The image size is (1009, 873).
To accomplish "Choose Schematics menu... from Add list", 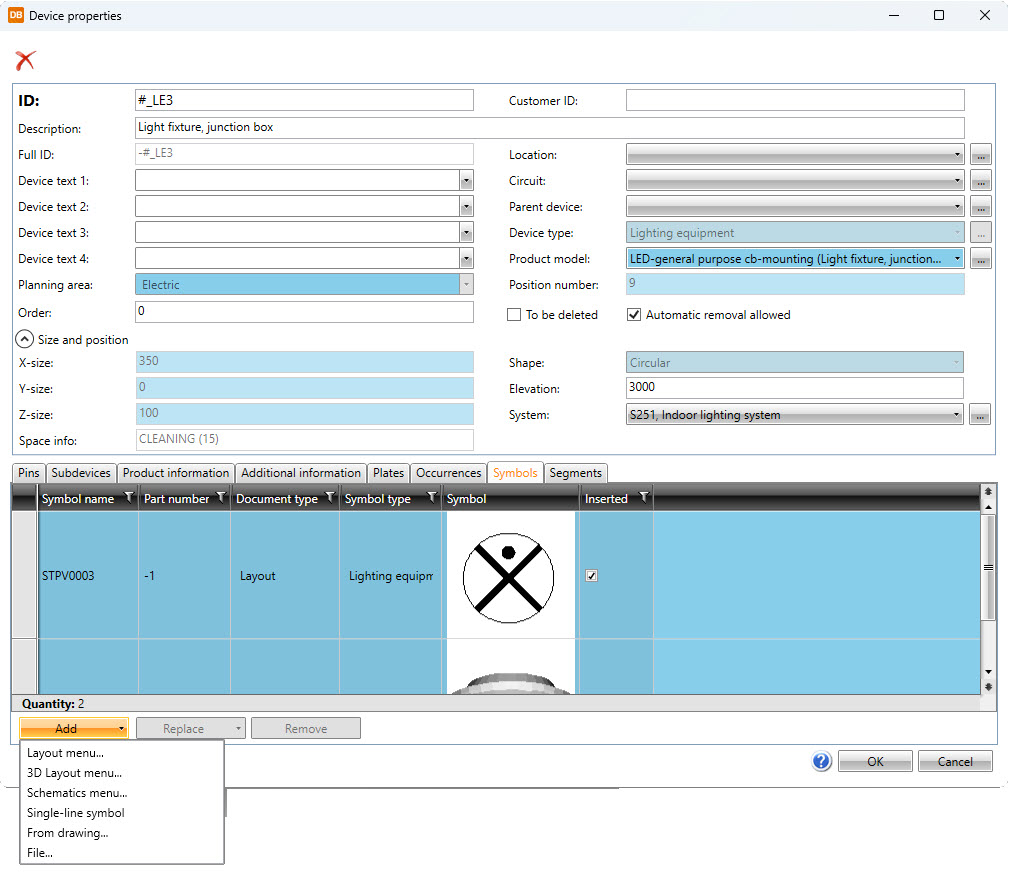I will point(77,793).
